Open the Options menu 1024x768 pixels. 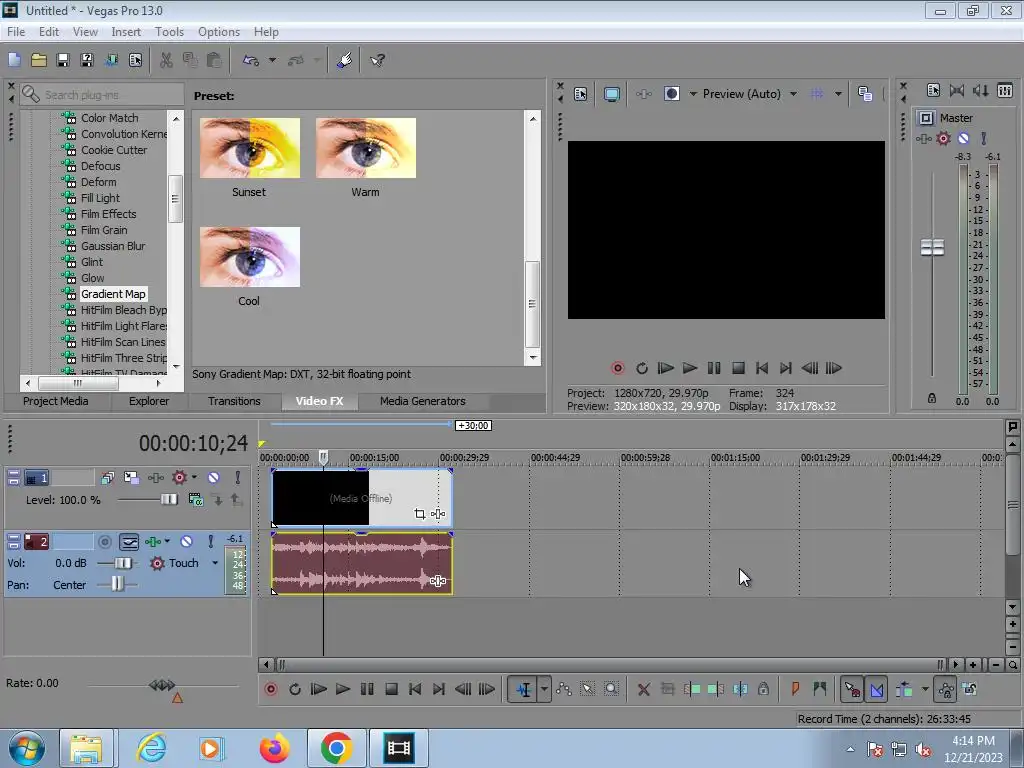[x=219, y=32]
